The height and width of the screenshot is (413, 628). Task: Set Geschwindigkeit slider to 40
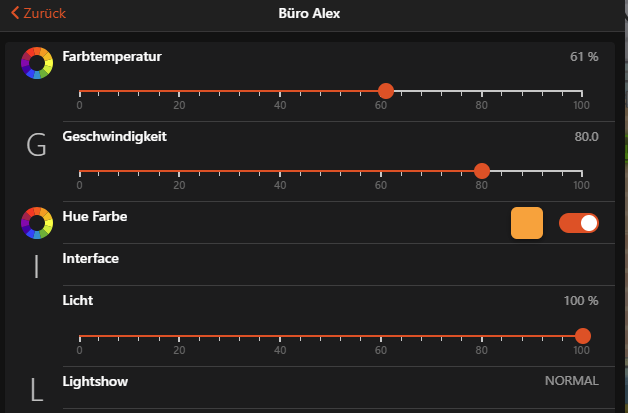pos(281,171)
